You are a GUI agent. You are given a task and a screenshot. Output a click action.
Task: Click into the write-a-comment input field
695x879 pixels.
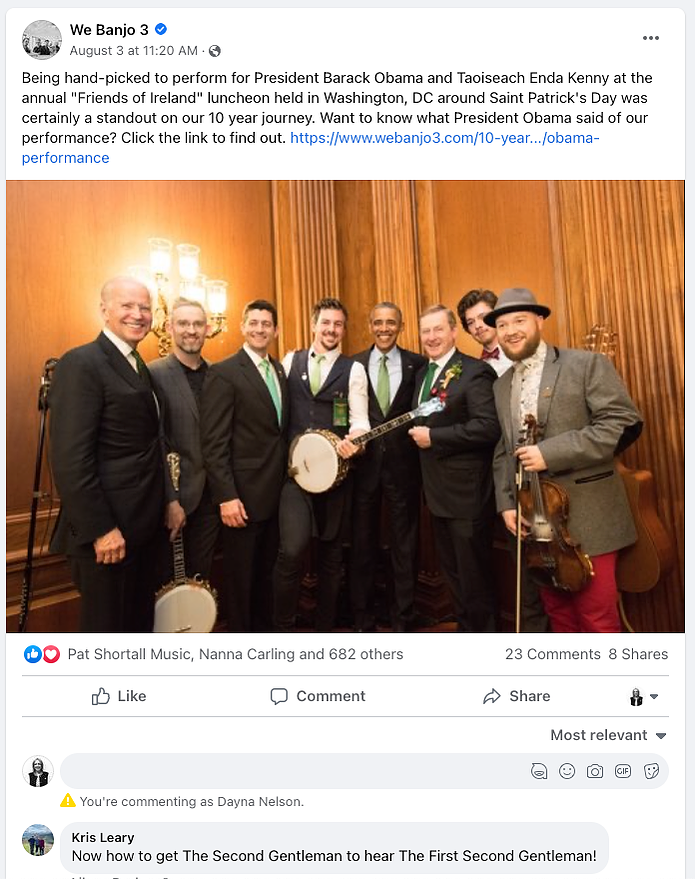pyautogui.click(x=291, y=771)
